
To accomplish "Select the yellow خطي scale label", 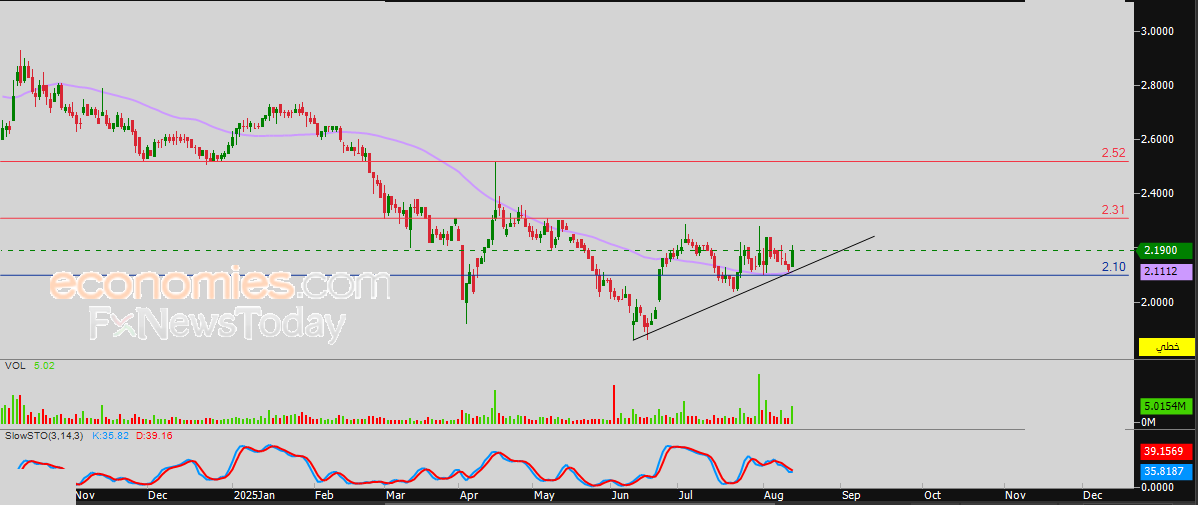I will coord(1166,347).
